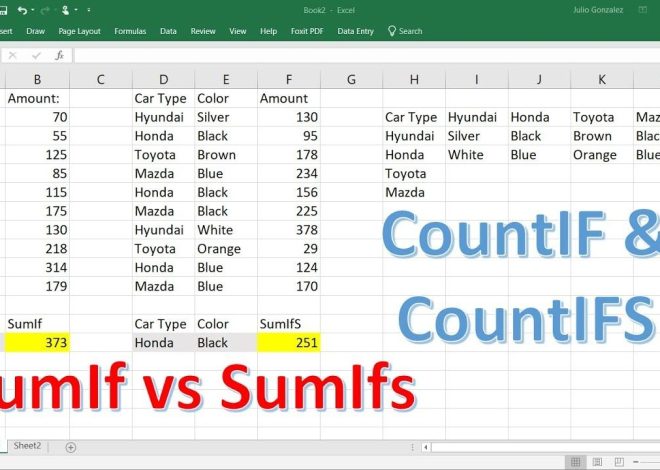Click the gray criteria cell 'Honda'
Image resolution: width=660 pixels, height=470 pixels.
[163, 343]
